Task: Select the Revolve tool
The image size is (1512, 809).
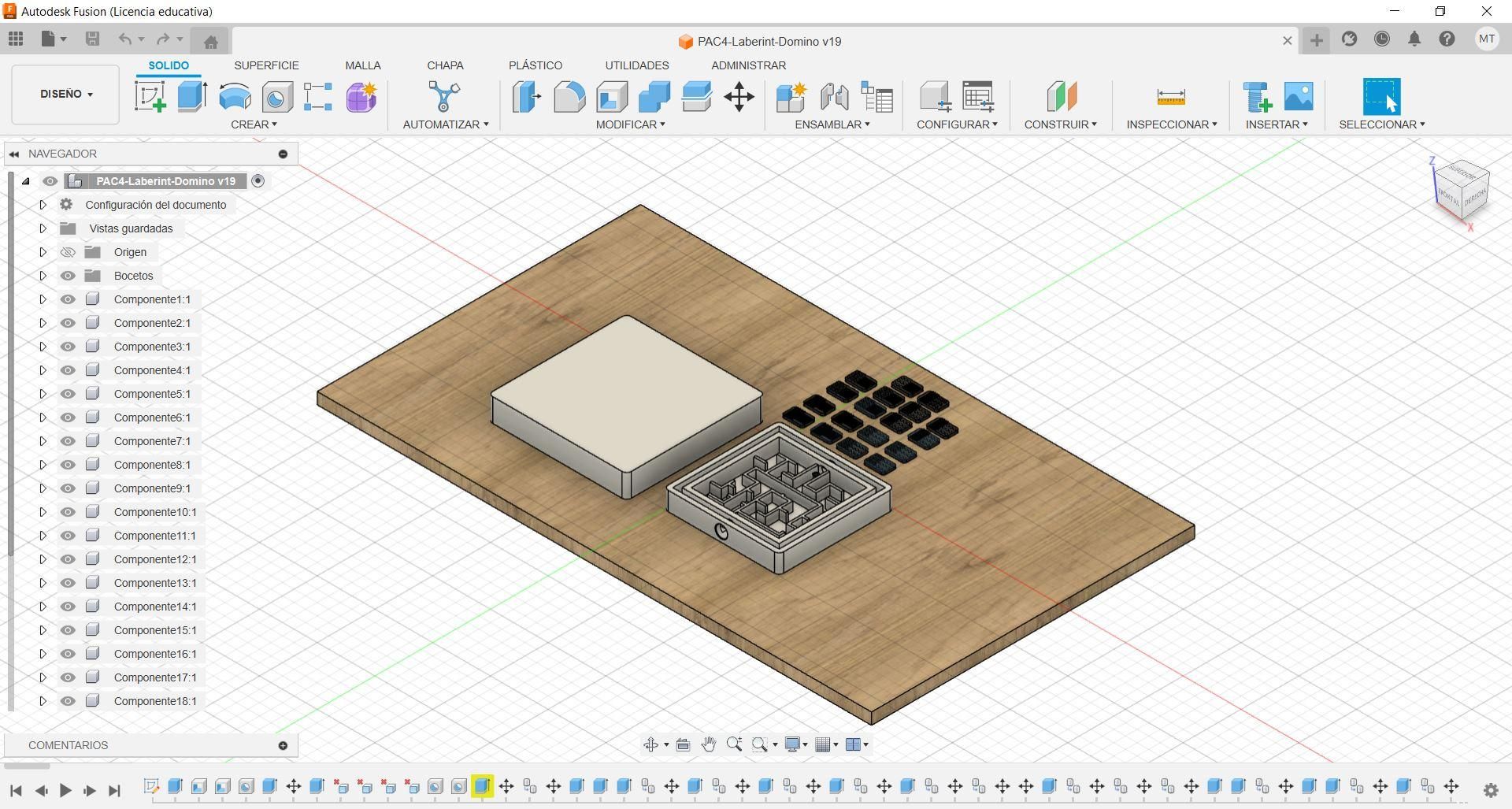Action: 235,97
